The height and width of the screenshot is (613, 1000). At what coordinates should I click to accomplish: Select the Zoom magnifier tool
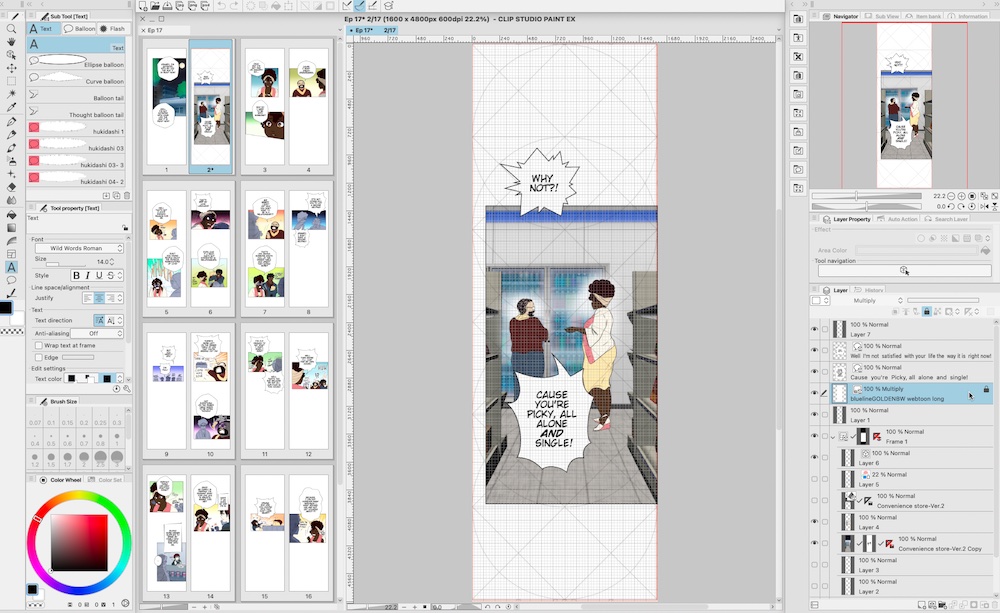tap(10, 30)
